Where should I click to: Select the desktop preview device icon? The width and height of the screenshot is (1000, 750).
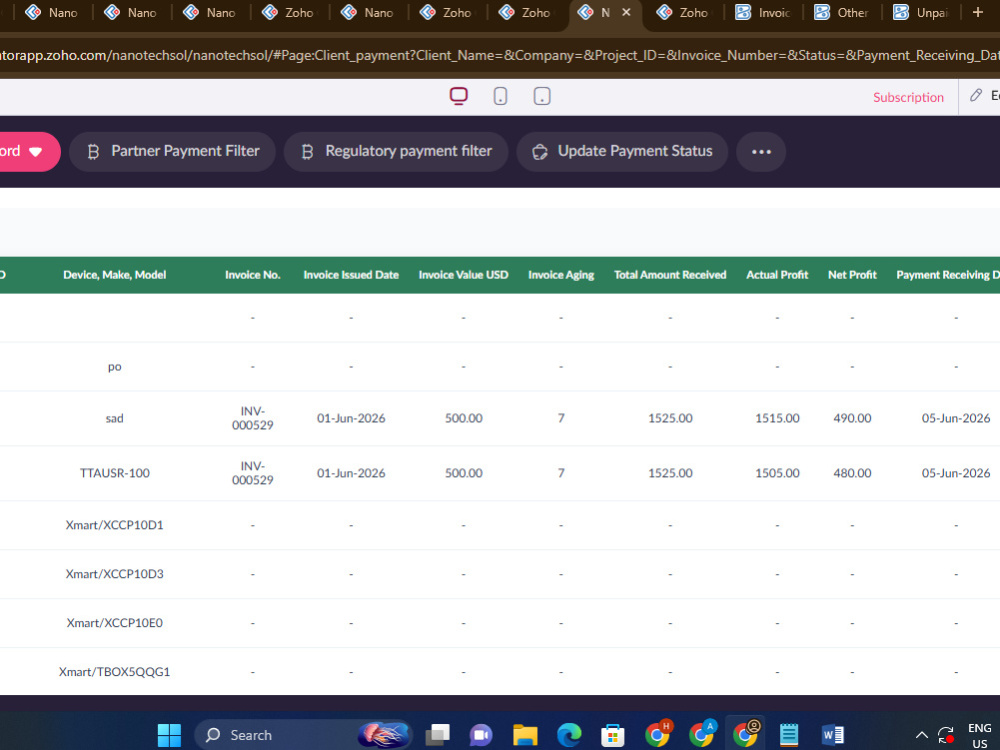tap(459, 96)
